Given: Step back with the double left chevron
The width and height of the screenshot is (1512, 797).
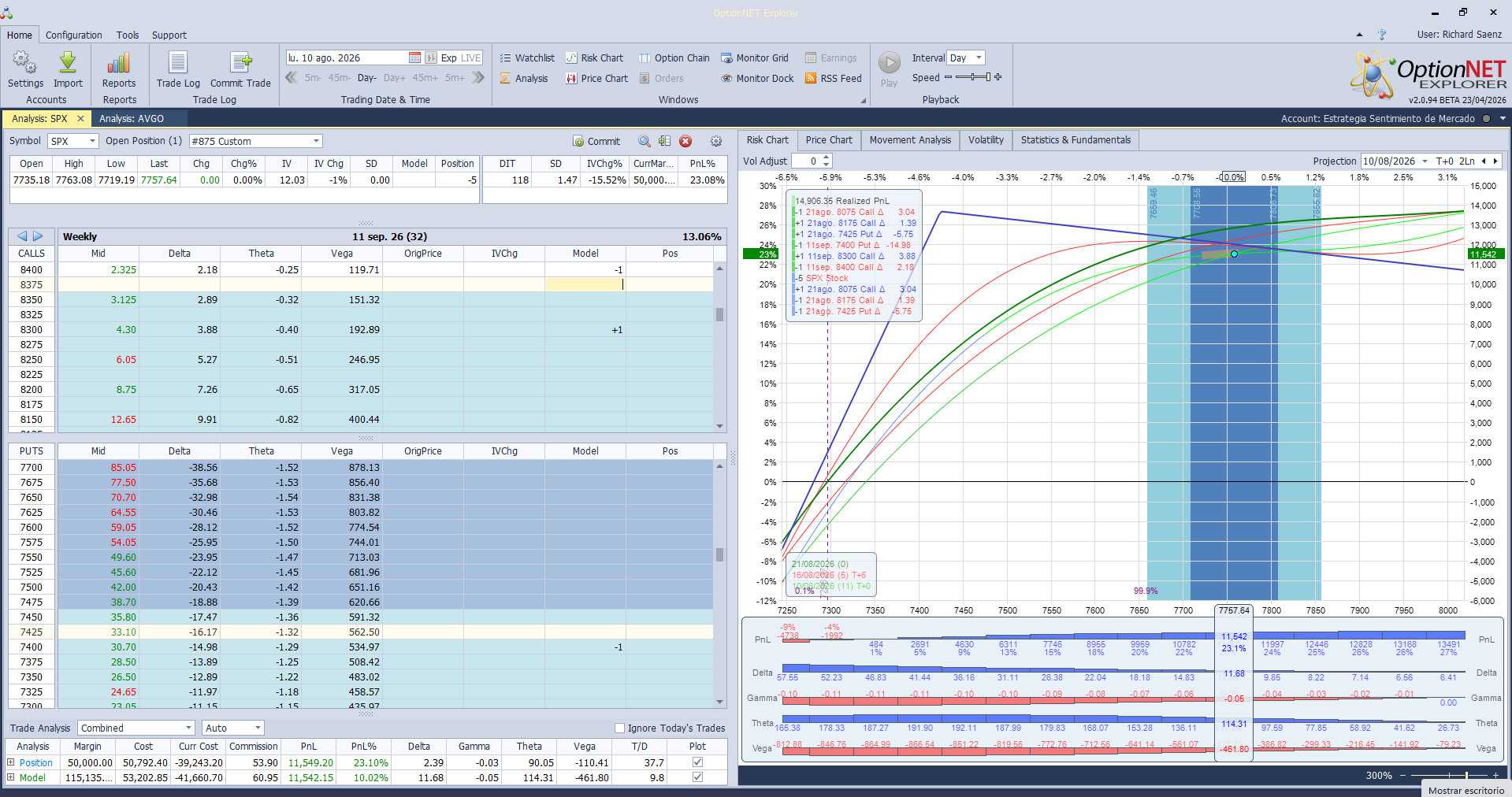Looking at the screenshot, I should pyautogui.click(x=292, y=77).
